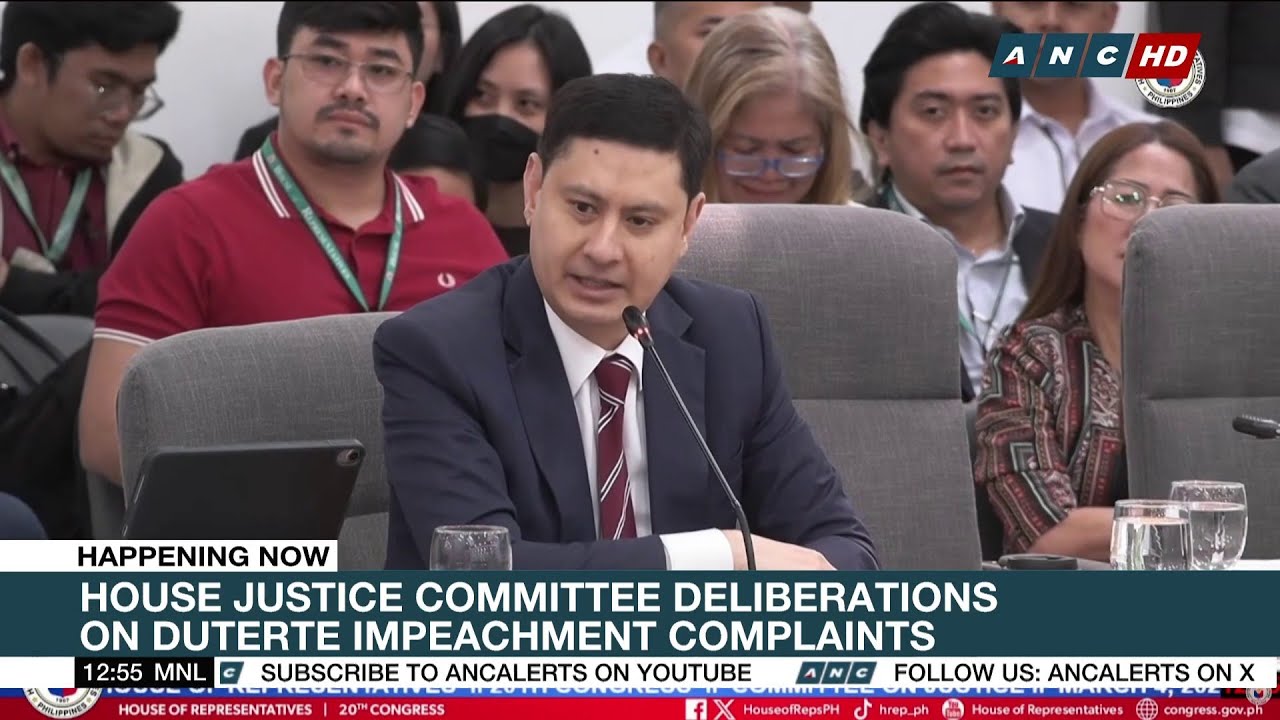The width and height of the screenshot is (1280, 720).
Task: Click the X social icon beside HouseofRepsPH
Action: pyautogui.click(x=724, y=709)
